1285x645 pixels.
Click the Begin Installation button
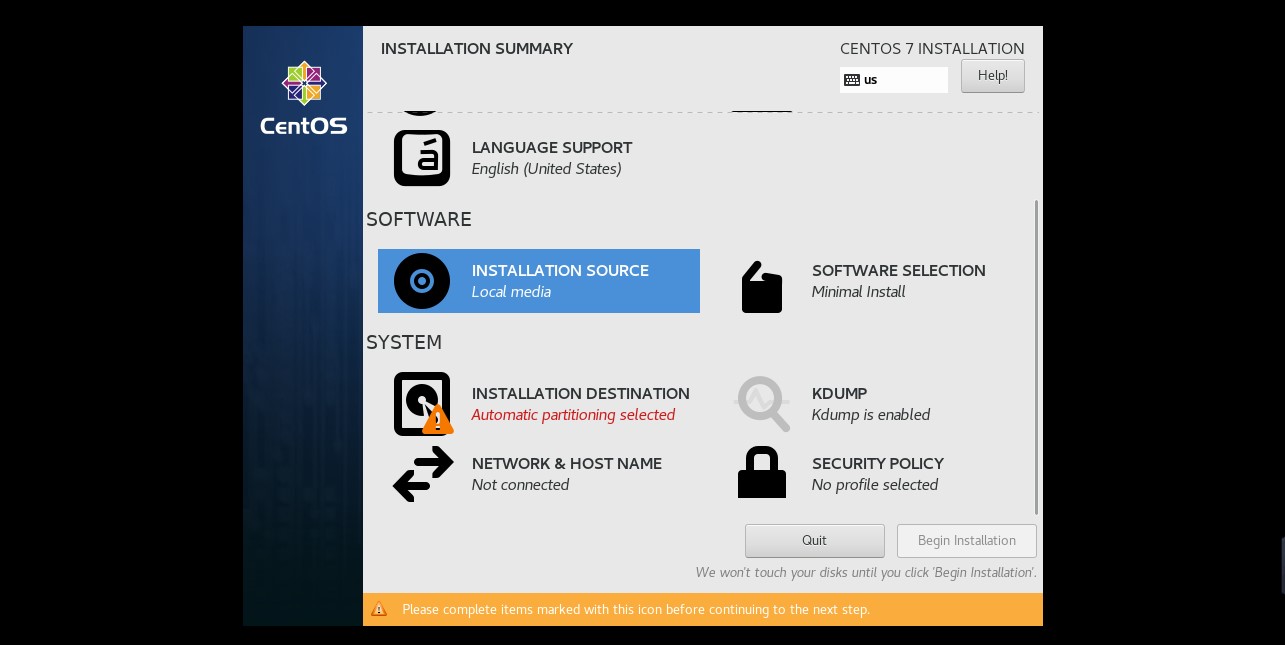click(x=967, y=541)
